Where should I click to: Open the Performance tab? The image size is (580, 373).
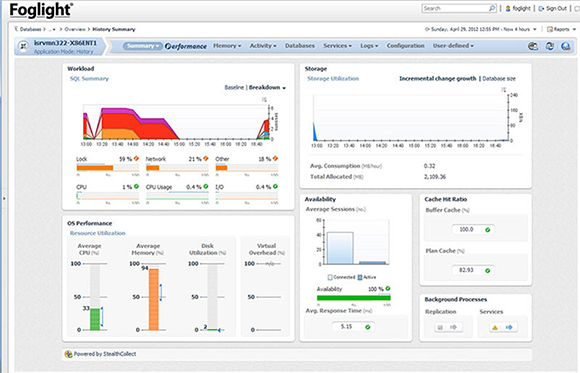(186, 46)
